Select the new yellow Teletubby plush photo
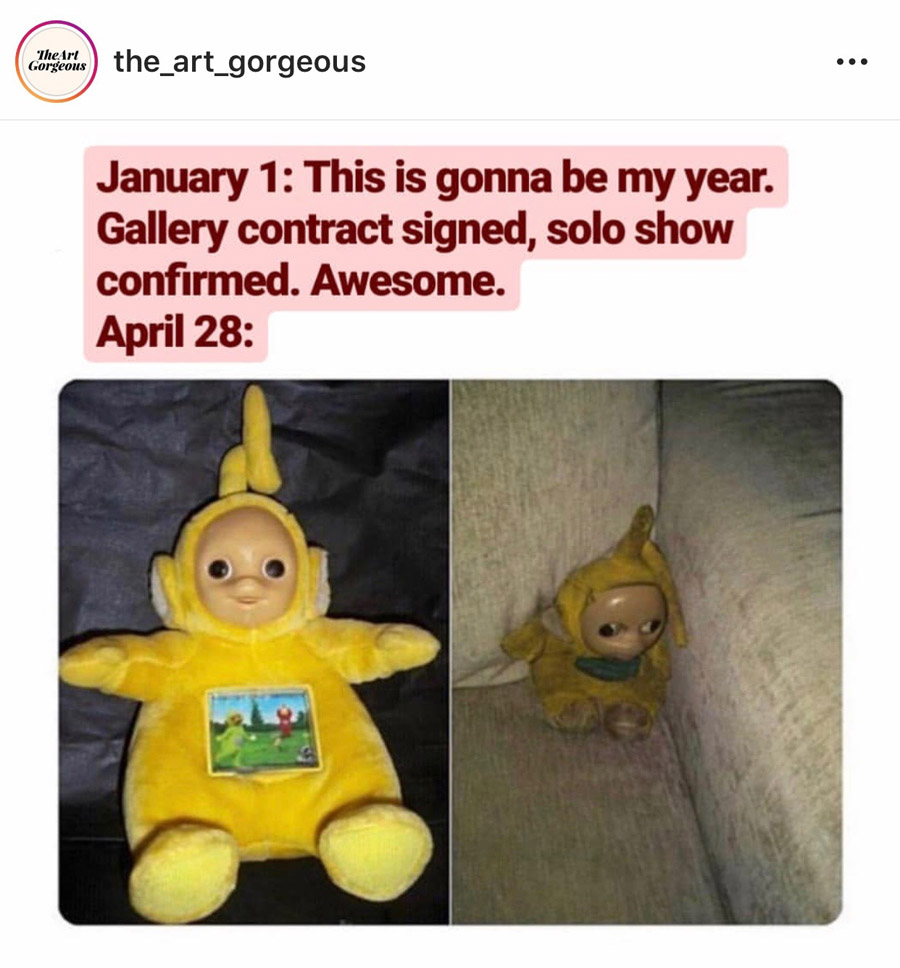 pyautogui.click(x=254, y=652)
